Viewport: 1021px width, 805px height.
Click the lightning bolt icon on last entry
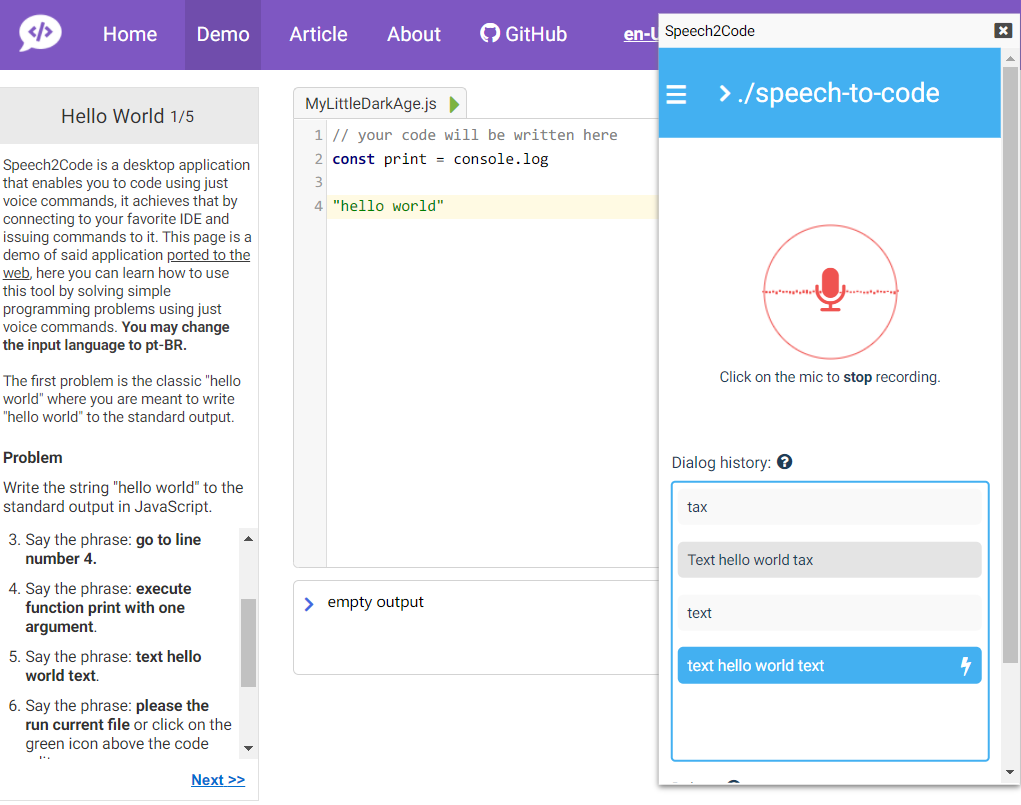pos(966,666)
